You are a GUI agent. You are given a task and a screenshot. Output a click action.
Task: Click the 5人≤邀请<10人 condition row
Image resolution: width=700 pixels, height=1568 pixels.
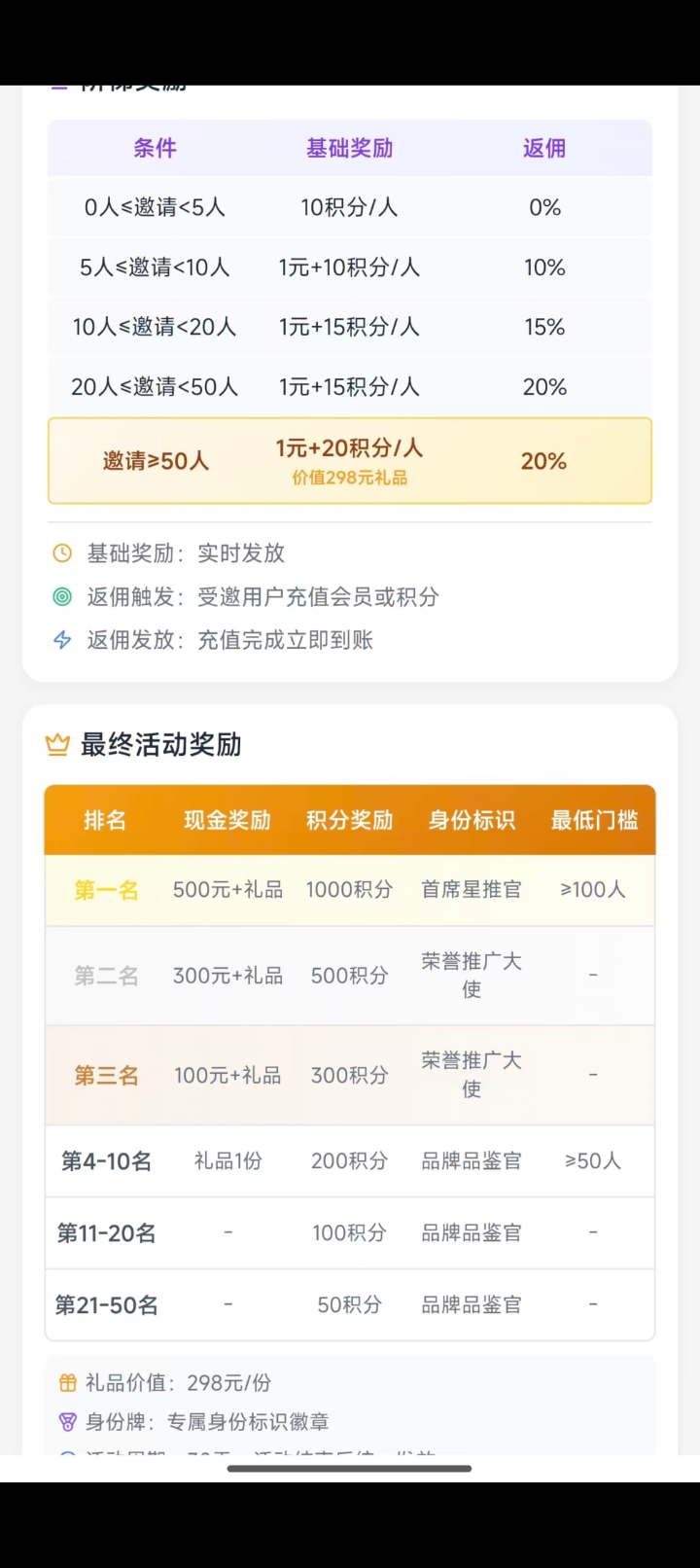[x=350, y=267]
